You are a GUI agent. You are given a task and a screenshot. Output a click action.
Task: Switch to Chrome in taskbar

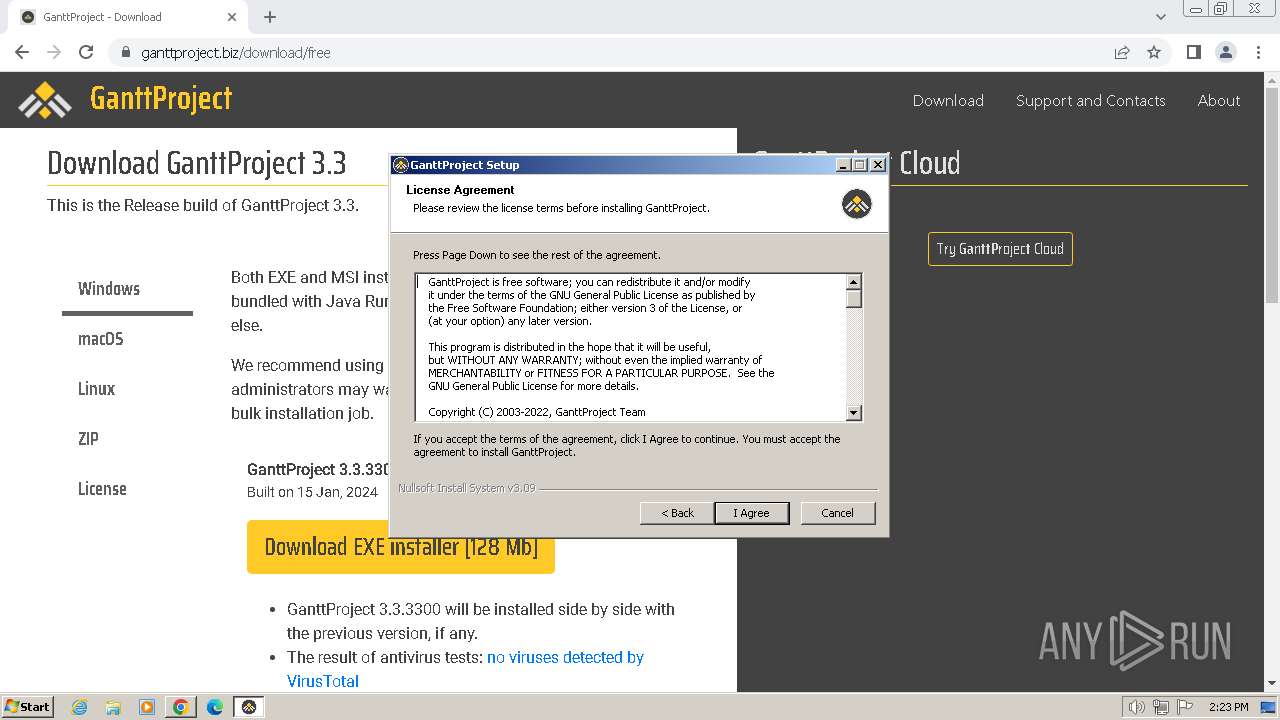181,707
